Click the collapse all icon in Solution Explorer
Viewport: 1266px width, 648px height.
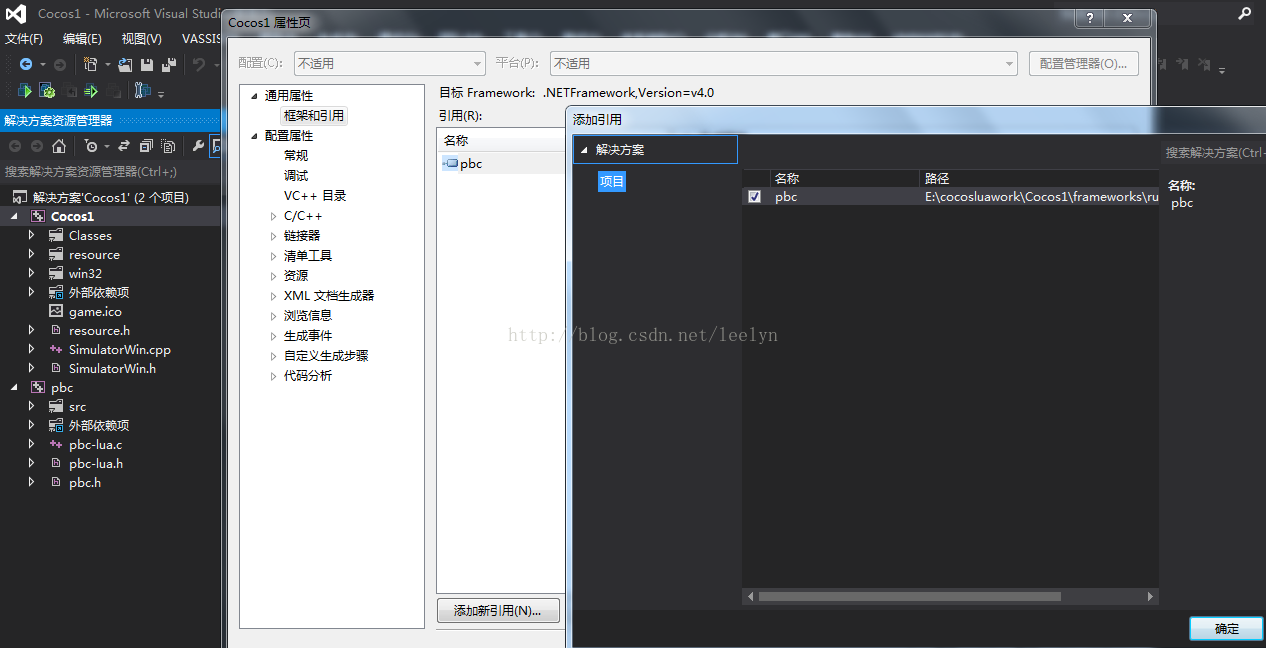tap(147, 146)
